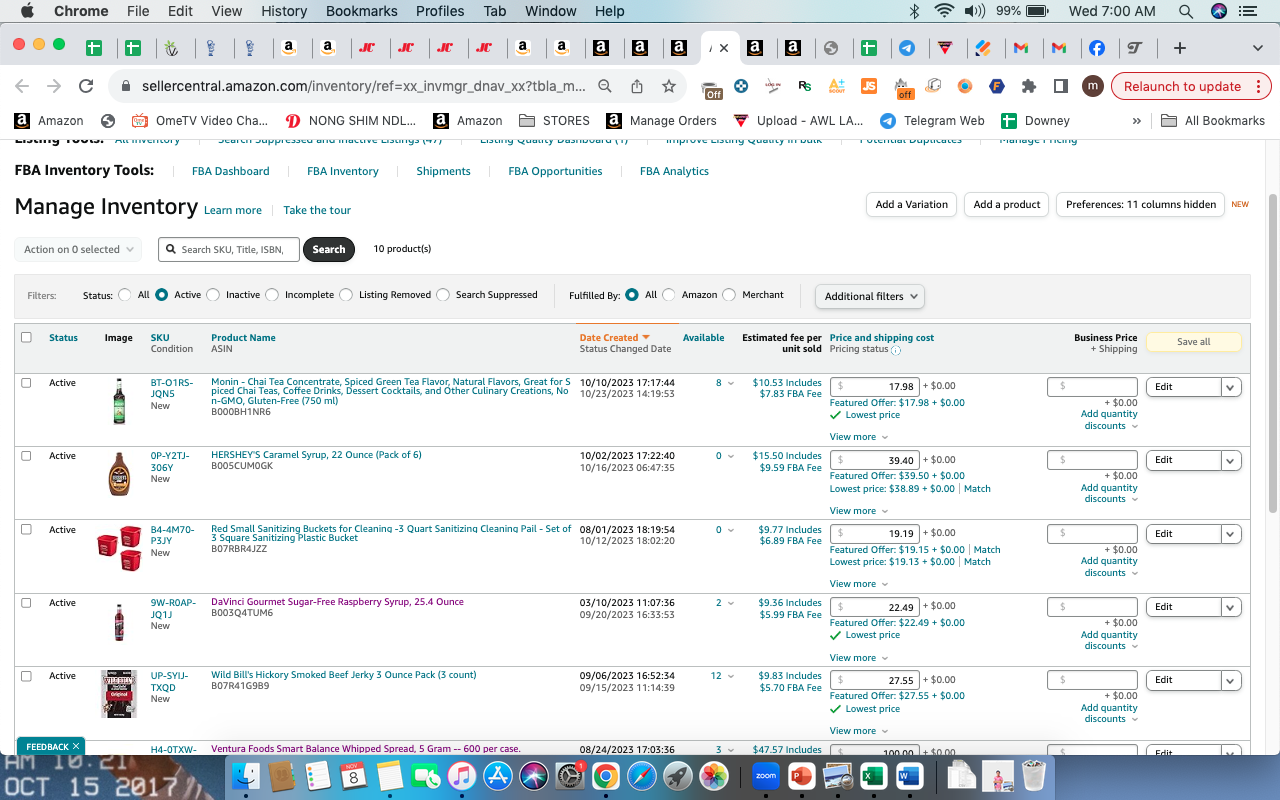Select the Inactive status filter

tap(212, 295)
